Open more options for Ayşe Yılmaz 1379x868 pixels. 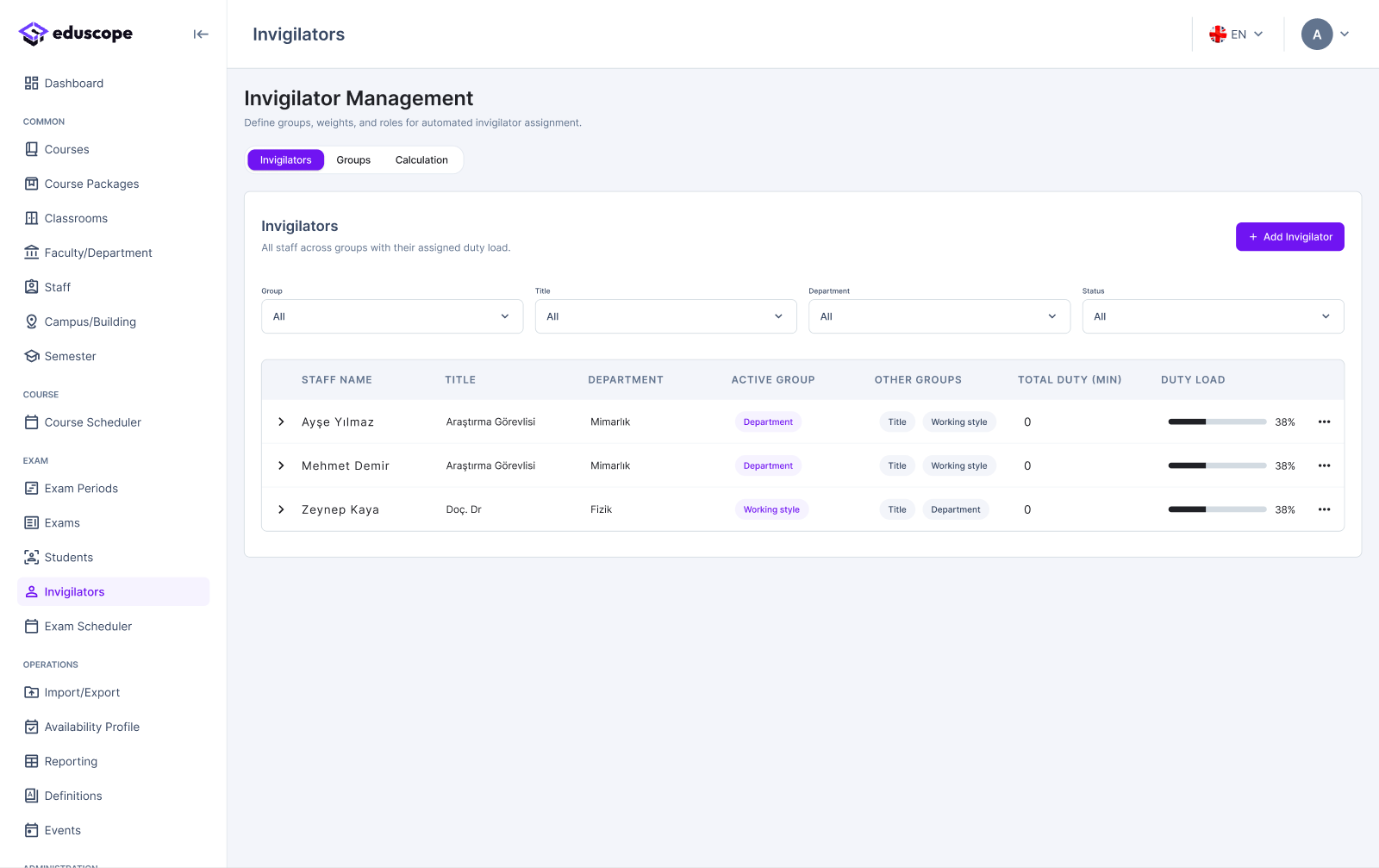click(1325, 422)
